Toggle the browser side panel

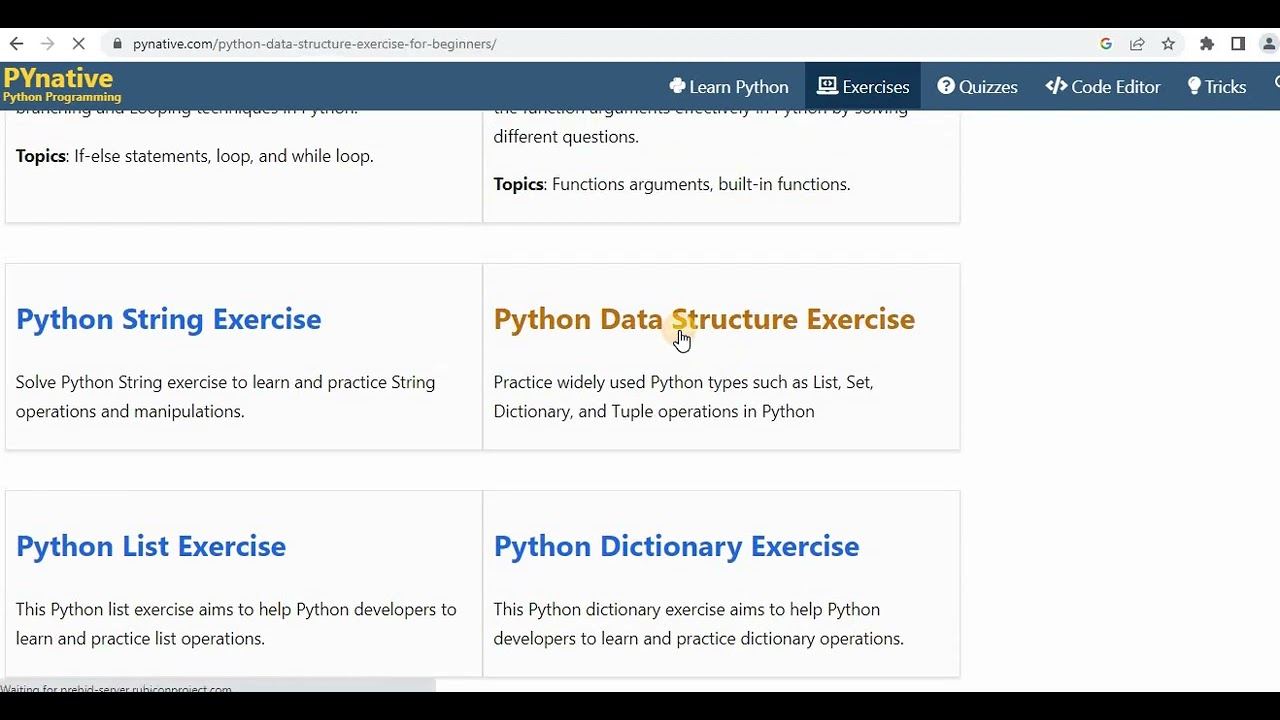point(1238,44)
